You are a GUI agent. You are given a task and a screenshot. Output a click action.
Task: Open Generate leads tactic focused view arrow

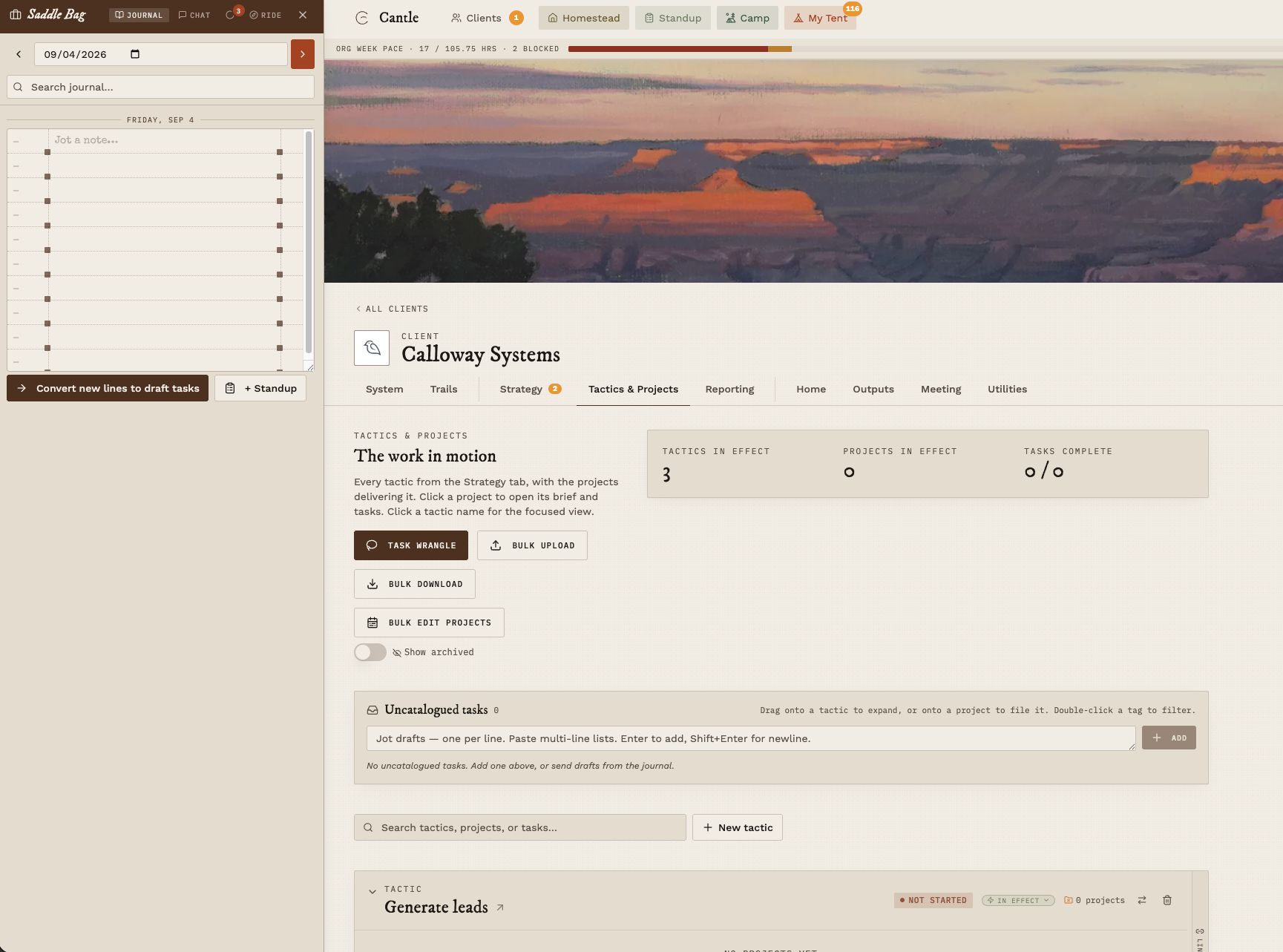500,907
